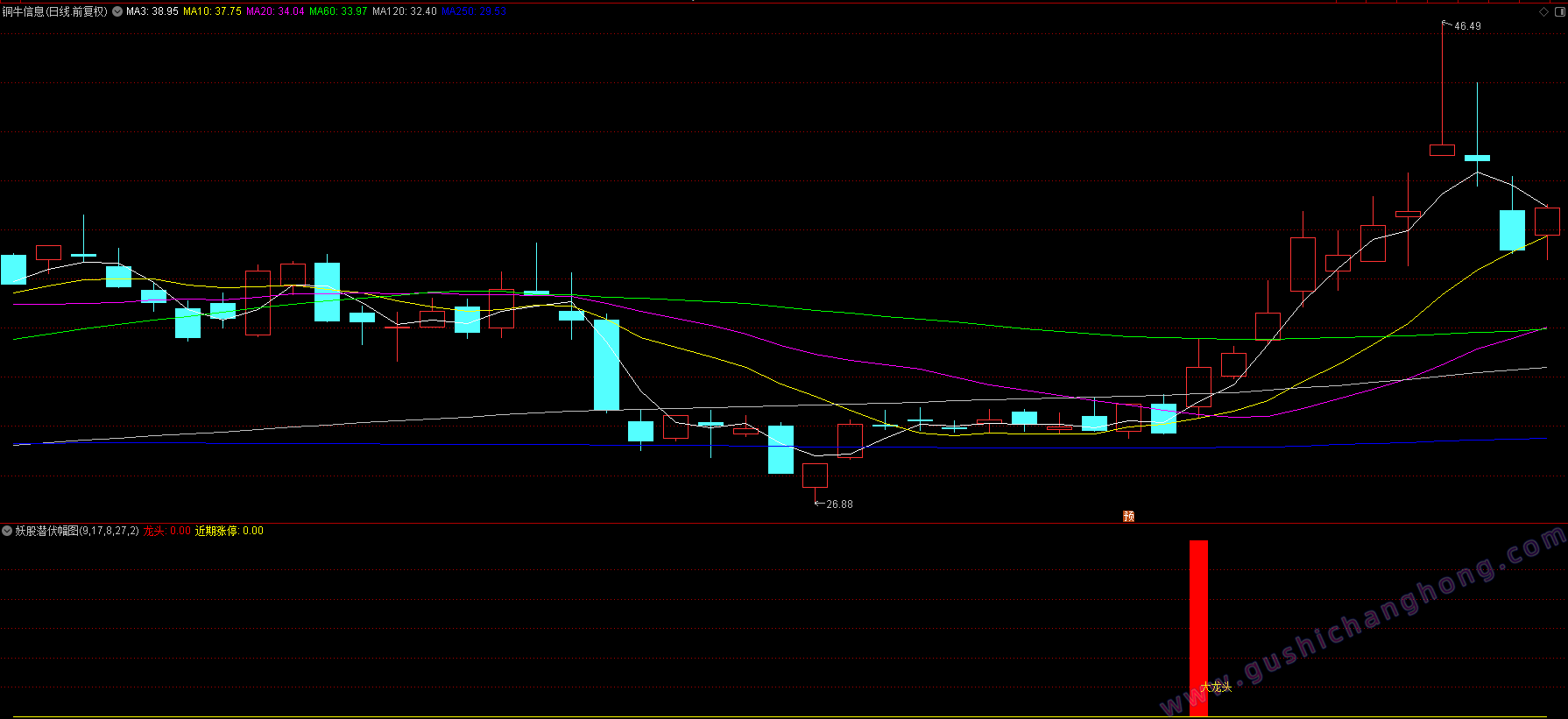The height and width of the screenshot is (719, 1568).
Task: Expand the 妖股潜伏幅图 indicator dropdown arrow
Action: pyautogui.click(x=7, y=531)
